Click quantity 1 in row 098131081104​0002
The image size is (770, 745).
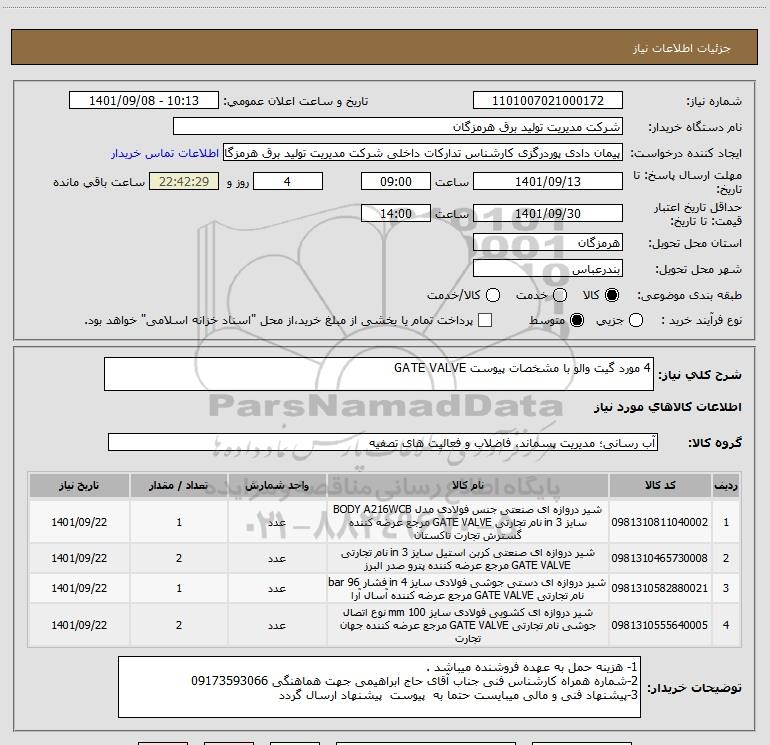[179, 522]
